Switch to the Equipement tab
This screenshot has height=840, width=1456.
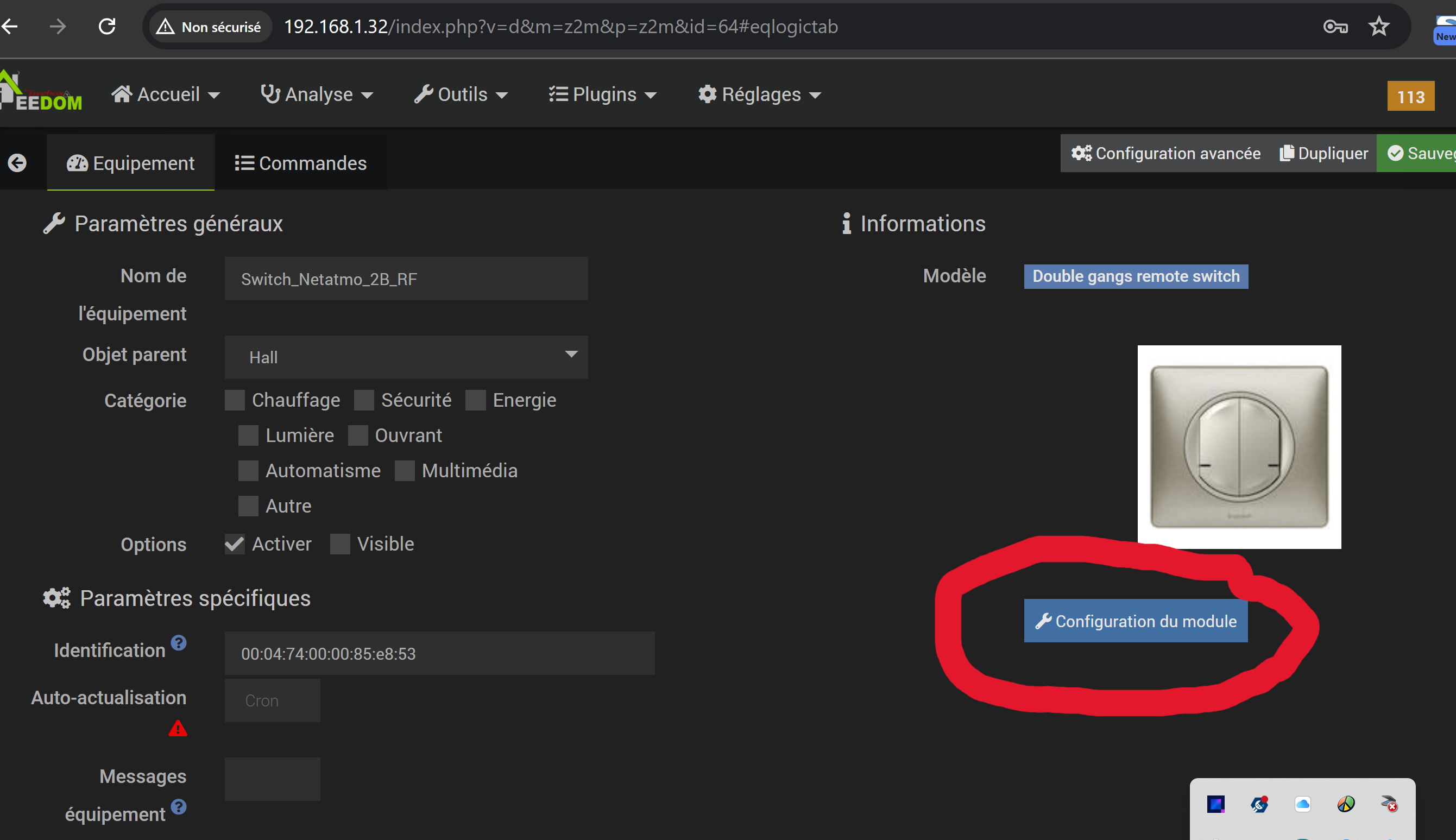pyautogui.click(x=131, y=163)
